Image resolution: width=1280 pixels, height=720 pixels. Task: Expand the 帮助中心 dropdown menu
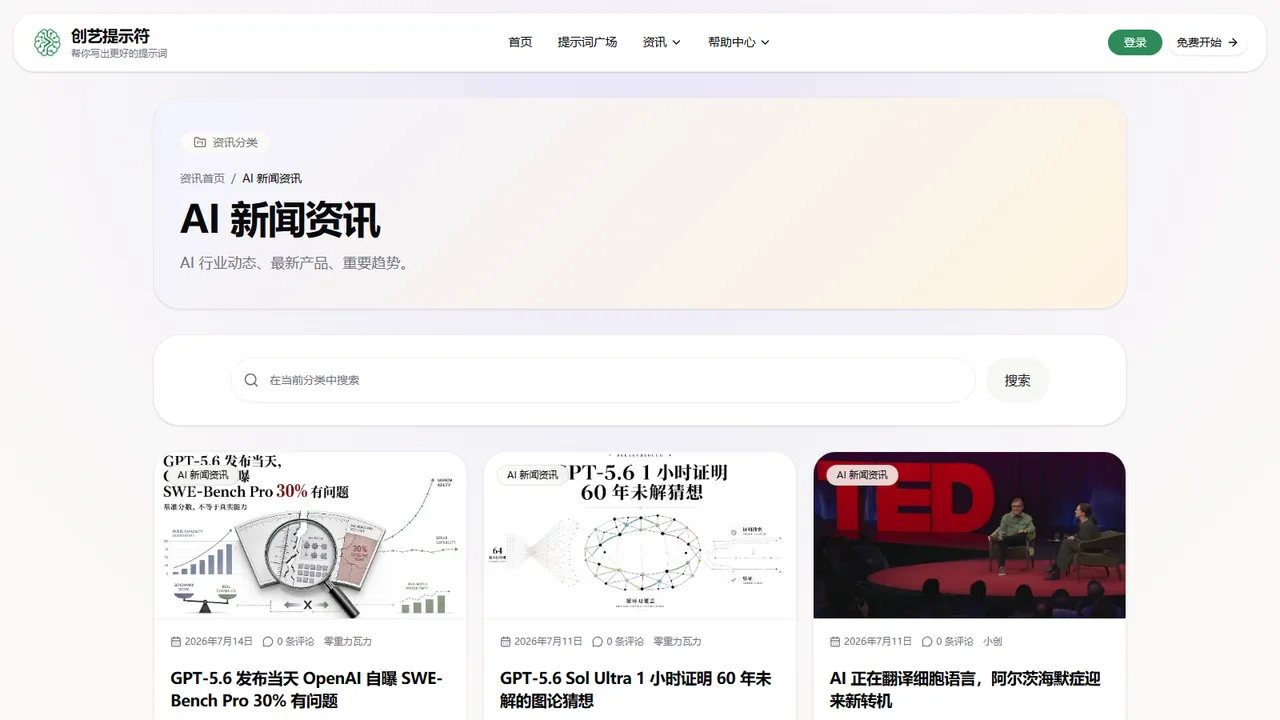pos(739,42)
